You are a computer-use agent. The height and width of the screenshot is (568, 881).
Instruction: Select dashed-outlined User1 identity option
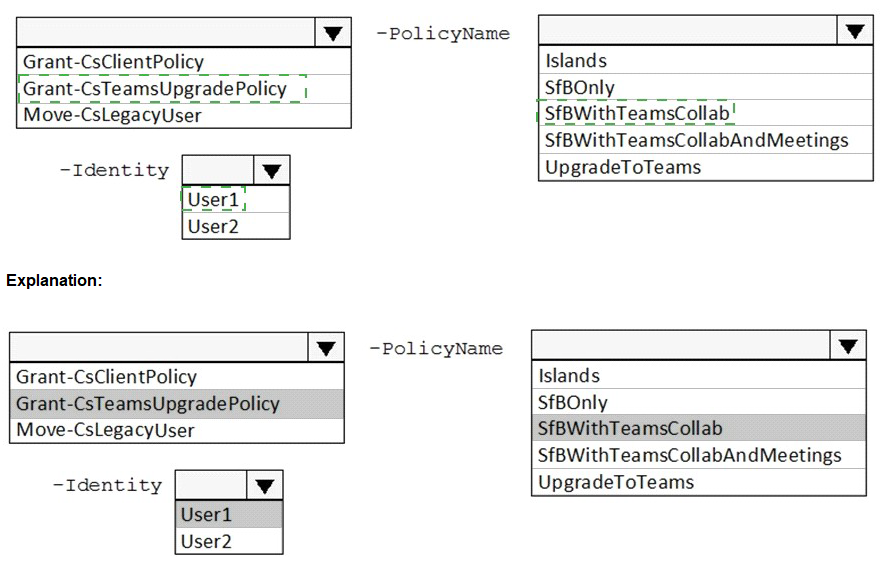(x=213, y=199)
